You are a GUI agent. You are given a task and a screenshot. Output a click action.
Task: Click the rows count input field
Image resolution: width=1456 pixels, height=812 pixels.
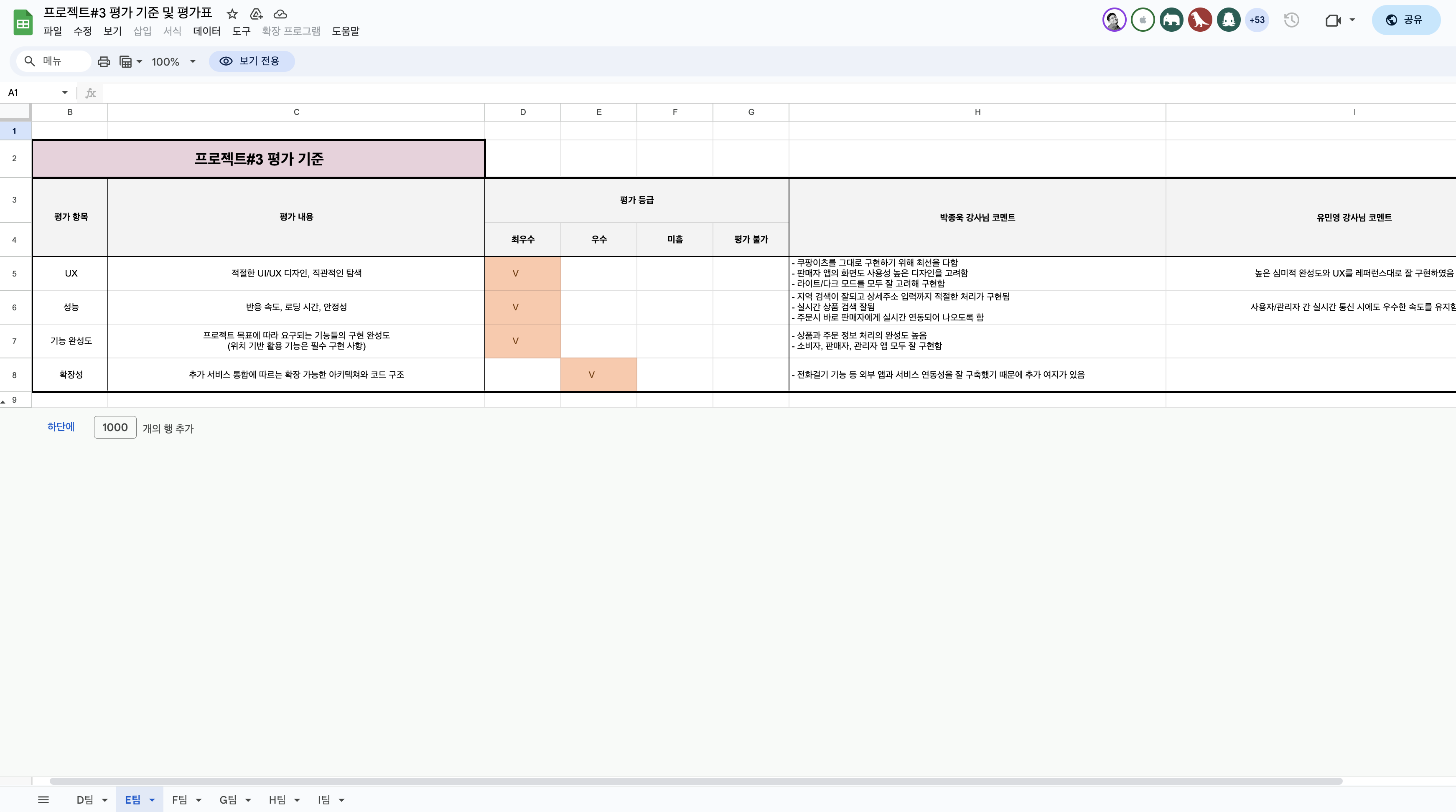[115, 427]
